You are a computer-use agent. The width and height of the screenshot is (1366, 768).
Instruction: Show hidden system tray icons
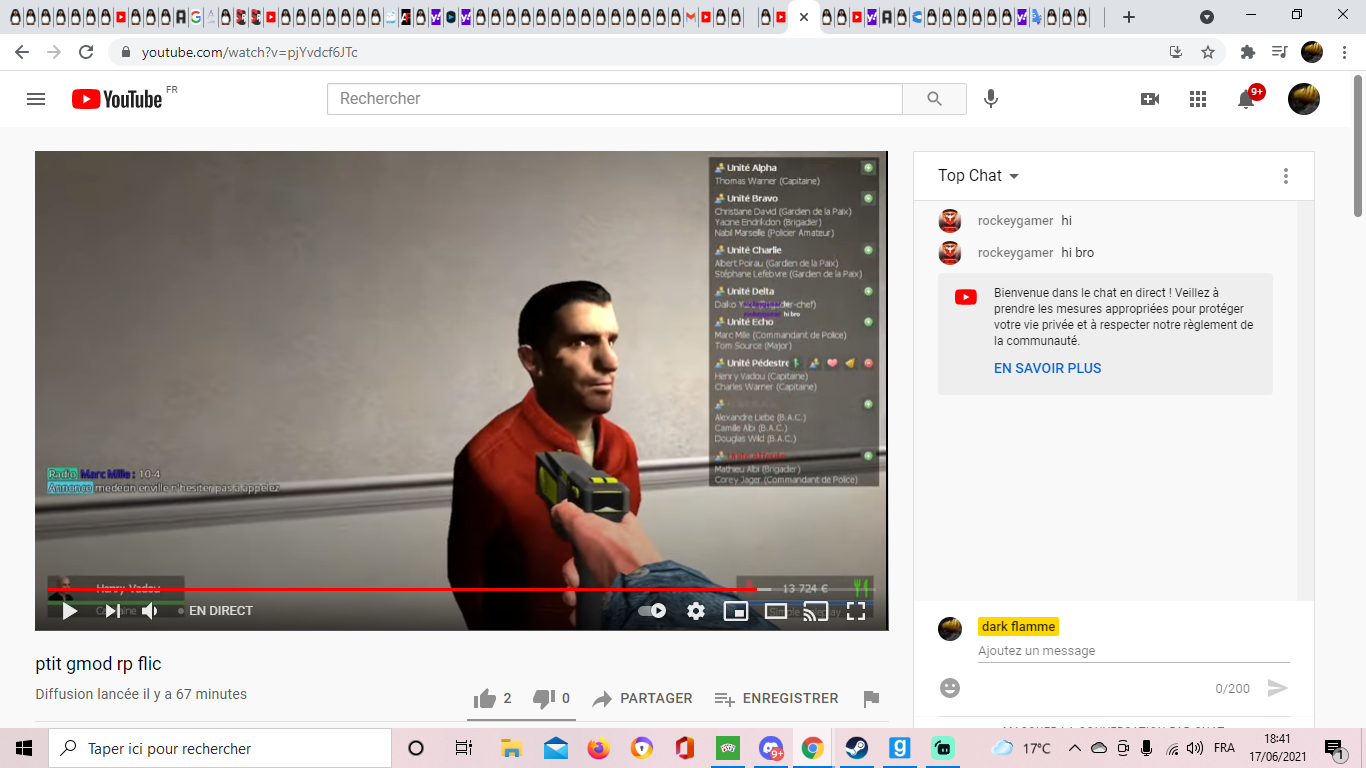tap(1075, 748)
